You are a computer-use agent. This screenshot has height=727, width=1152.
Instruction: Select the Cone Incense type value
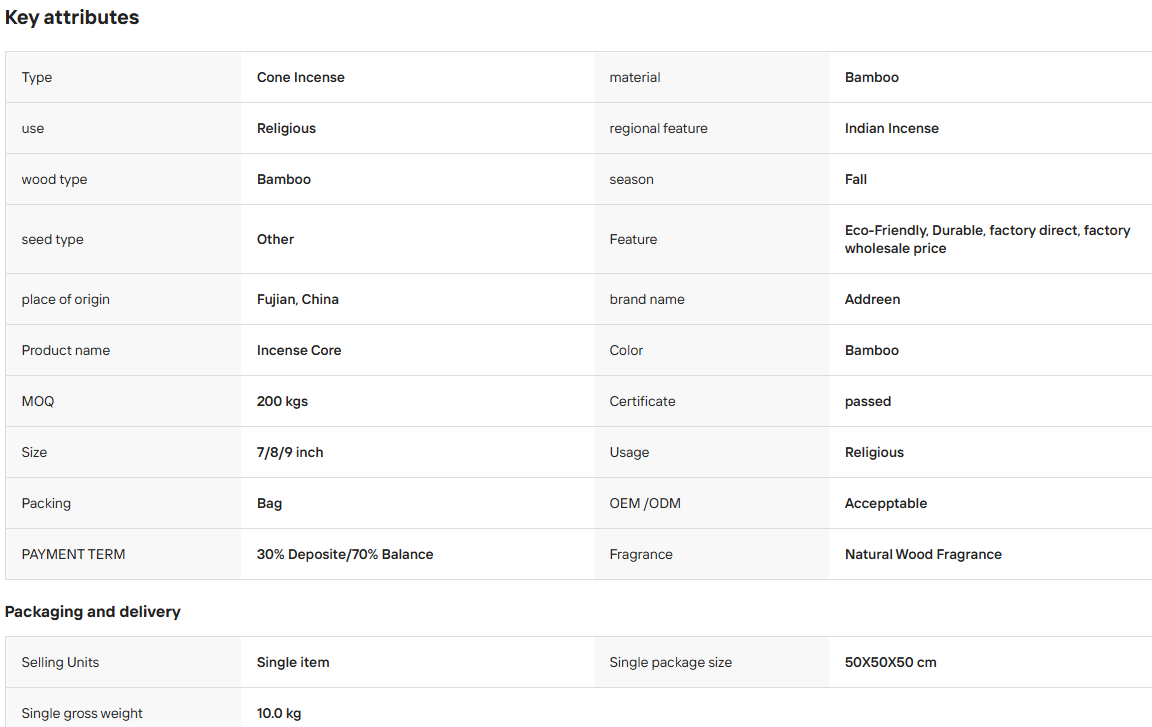300,77
